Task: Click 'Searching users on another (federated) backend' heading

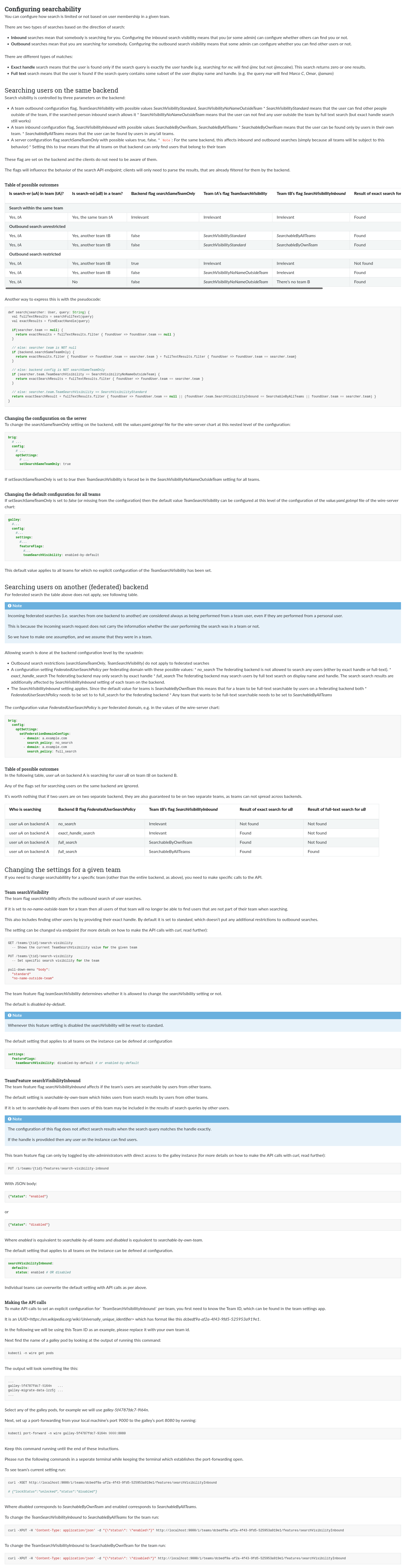Action: [77, 587]
